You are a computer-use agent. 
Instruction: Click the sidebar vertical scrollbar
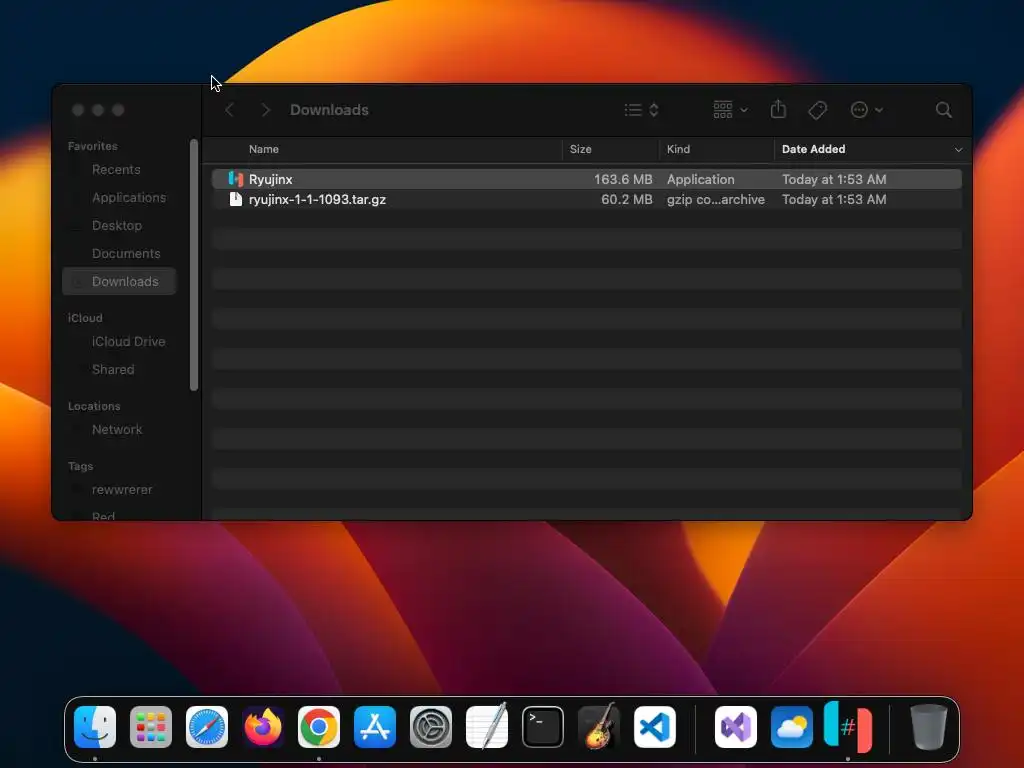click(x=194, y=264)
